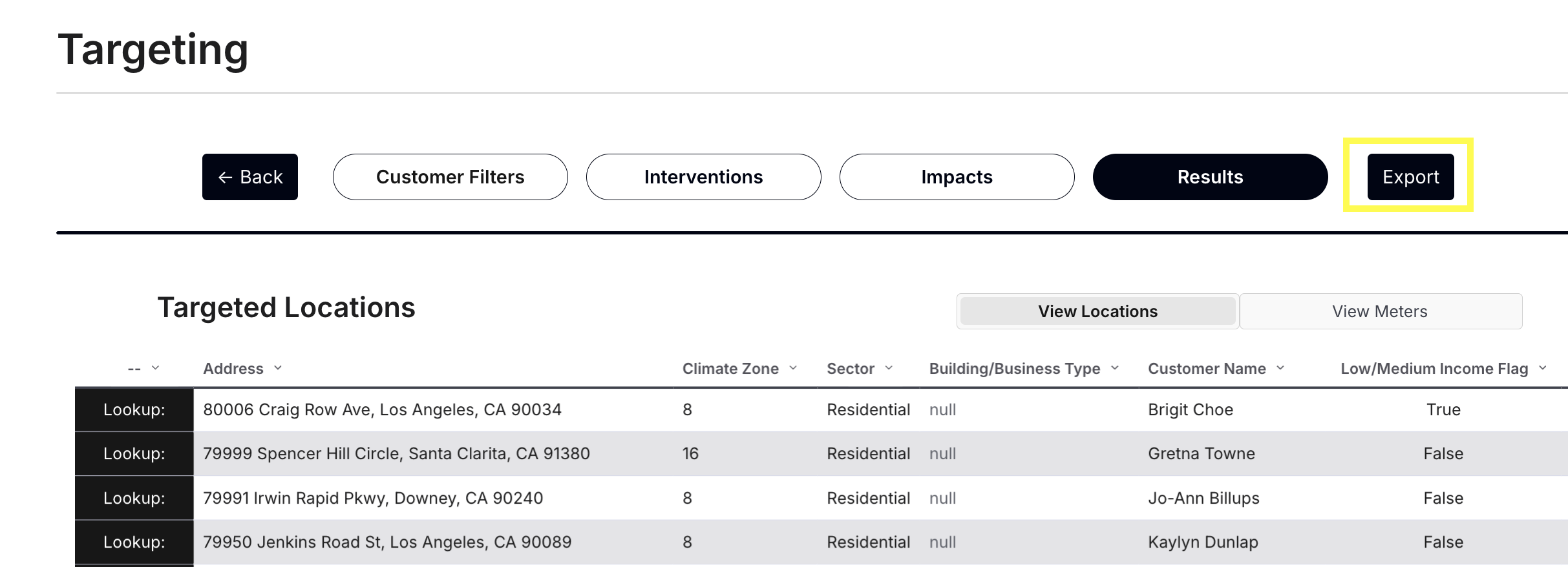Screen dimensions: 1568x567
Task: Open the Customer Filters tab
Action: coord(450,177)
